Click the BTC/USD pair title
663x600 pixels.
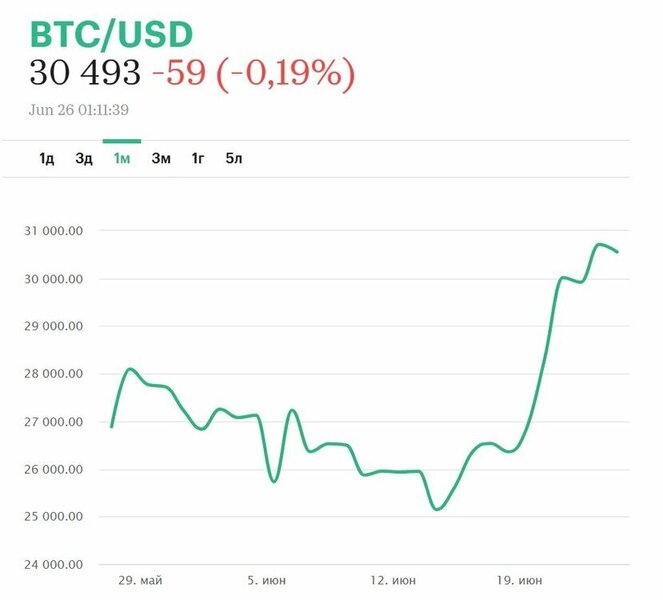[109, 33]
